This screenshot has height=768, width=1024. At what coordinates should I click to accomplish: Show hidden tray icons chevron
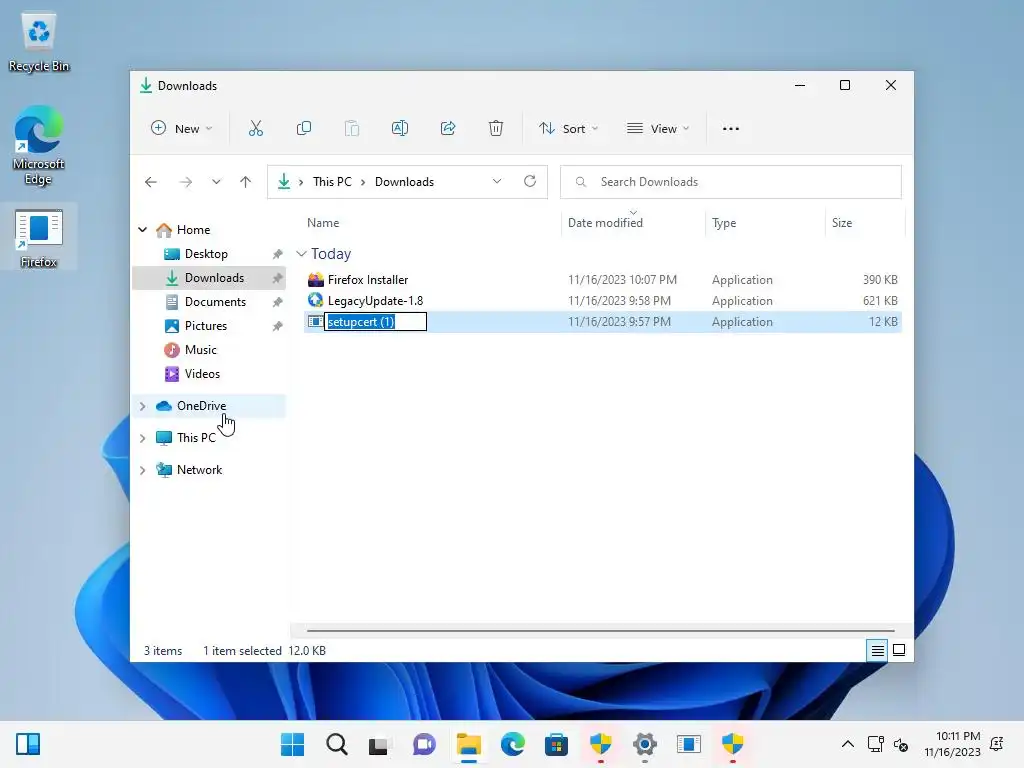848,744
